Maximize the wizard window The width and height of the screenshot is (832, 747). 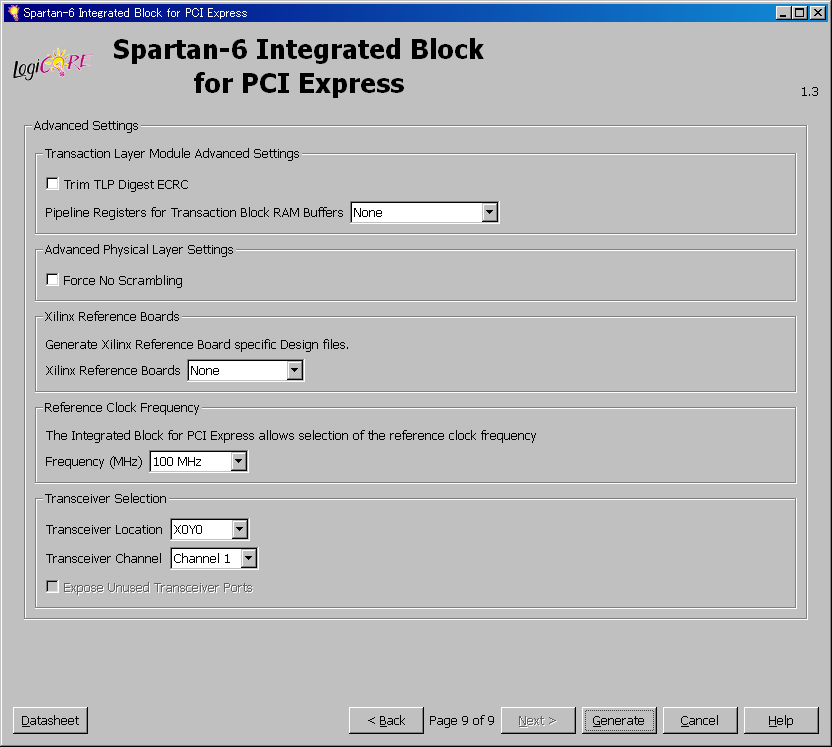pyautogui.click(x=799, y=13)
